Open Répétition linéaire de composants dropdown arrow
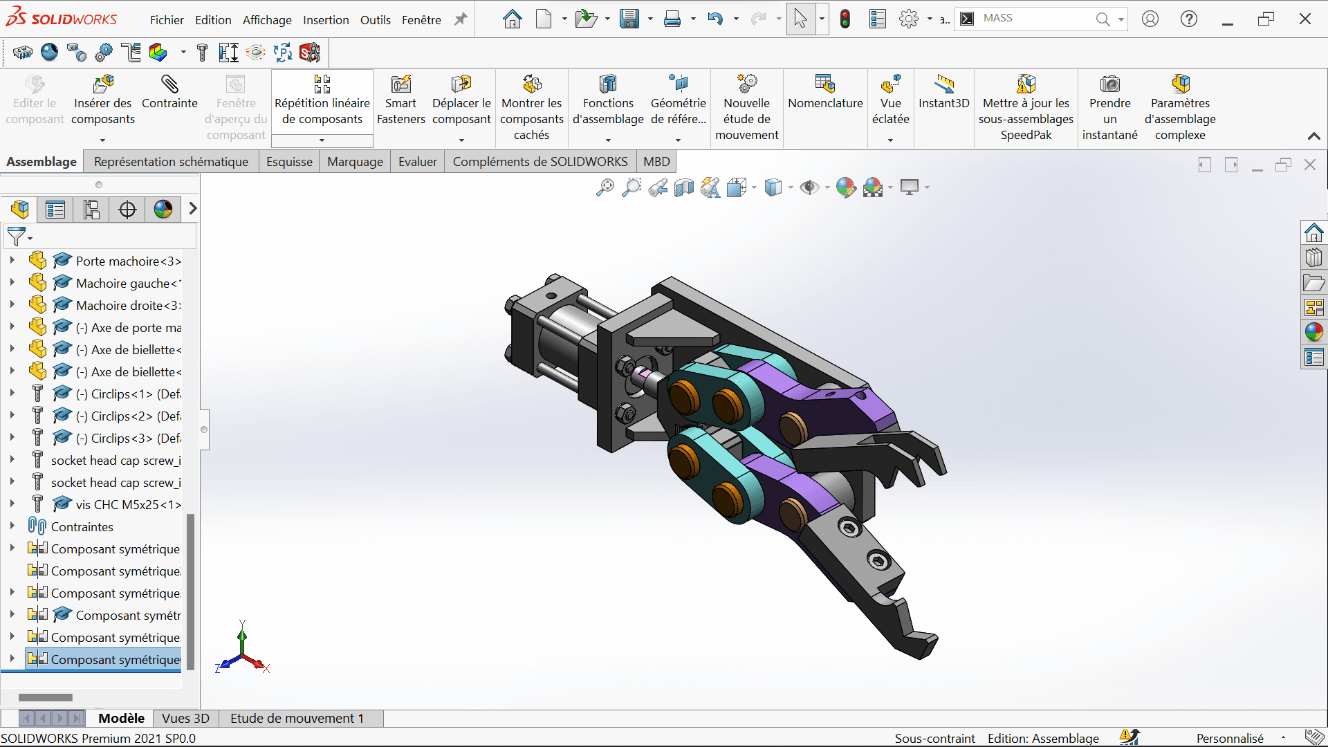The height and width of the screenshot is (747, 1328). click(x=322, y=139)
